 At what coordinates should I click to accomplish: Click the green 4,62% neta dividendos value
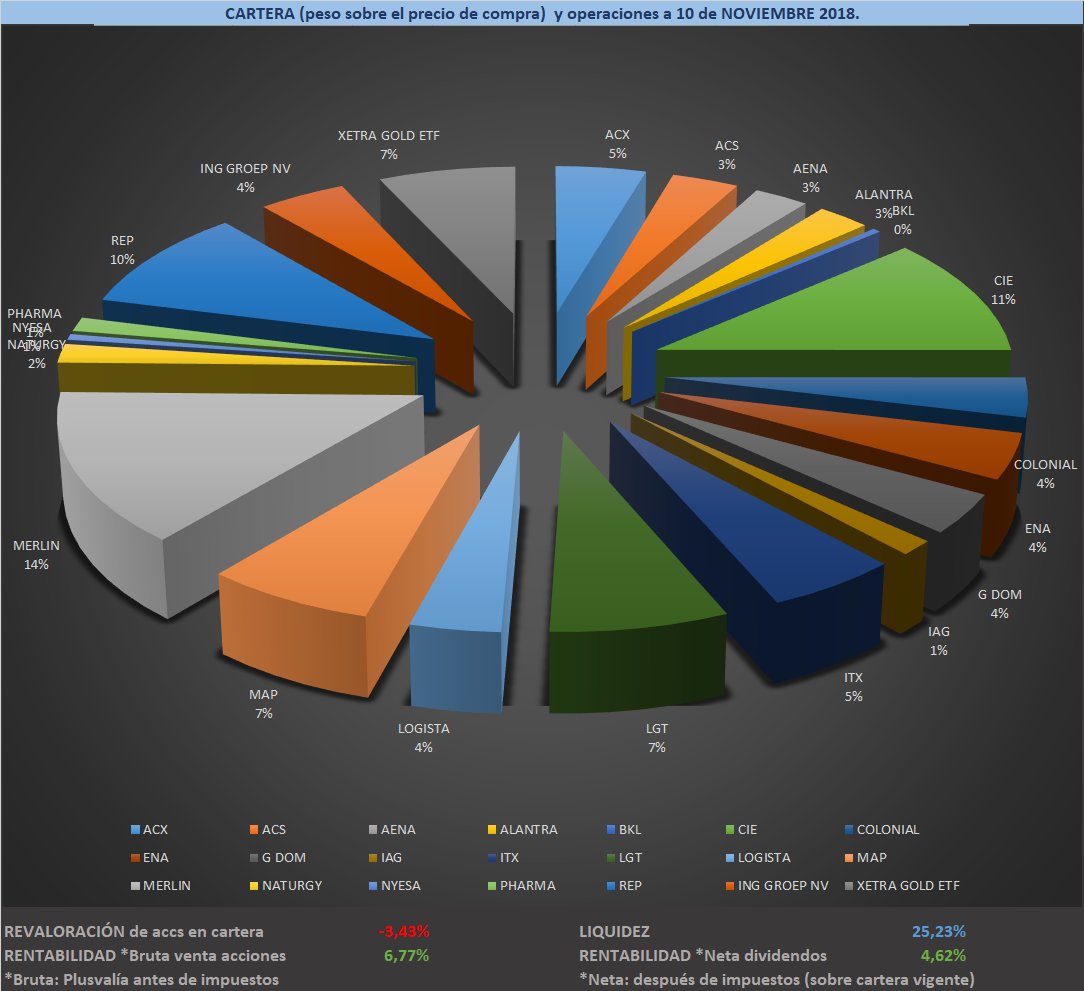coord(943,955)
